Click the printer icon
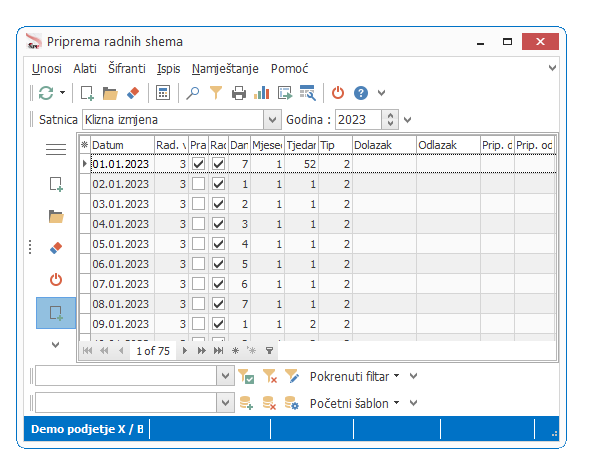598x471 pixels. point(239,93)
